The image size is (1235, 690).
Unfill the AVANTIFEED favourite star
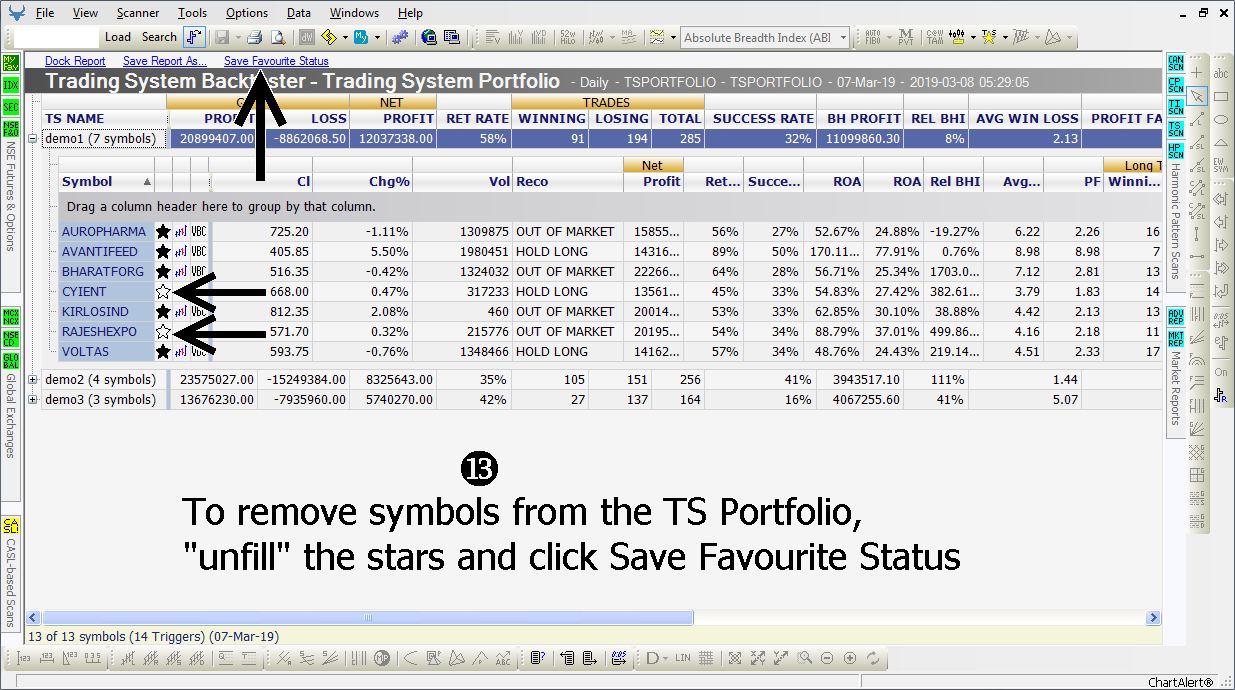click(163, 251)
